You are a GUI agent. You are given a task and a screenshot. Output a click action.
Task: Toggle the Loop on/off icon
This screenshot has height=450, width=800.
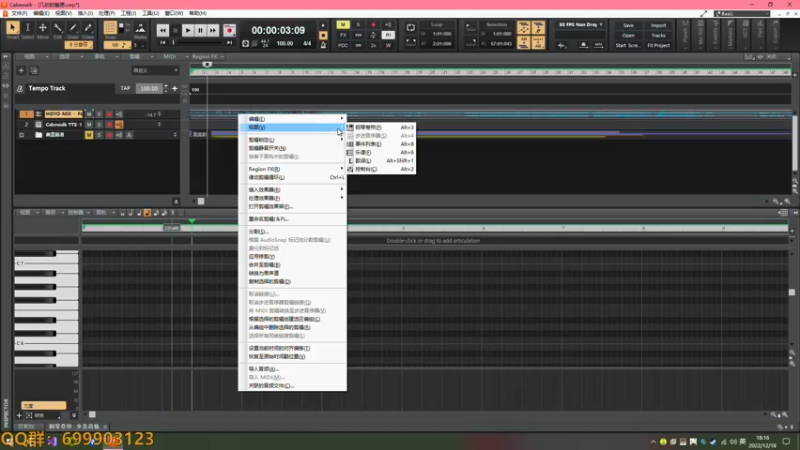coord(411,28)
